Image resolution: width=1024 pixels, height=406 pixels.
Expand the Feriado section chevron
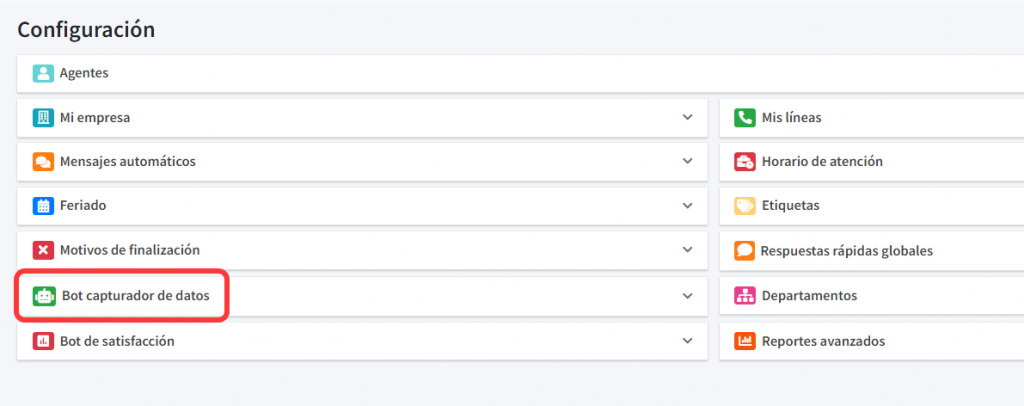[x=687, y=206]
